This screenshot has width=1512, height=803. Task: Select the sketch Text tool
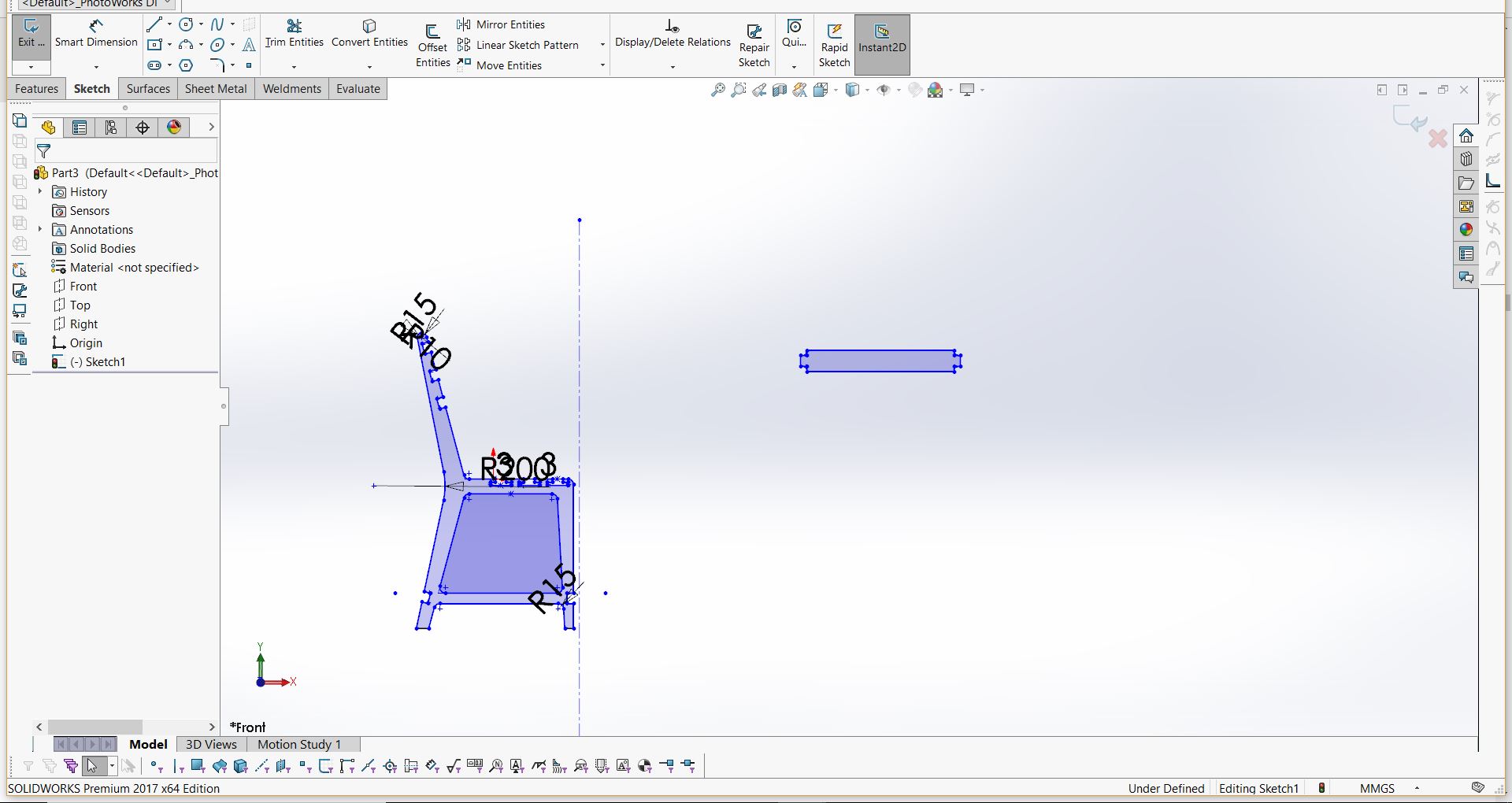(x=249, y=45)
